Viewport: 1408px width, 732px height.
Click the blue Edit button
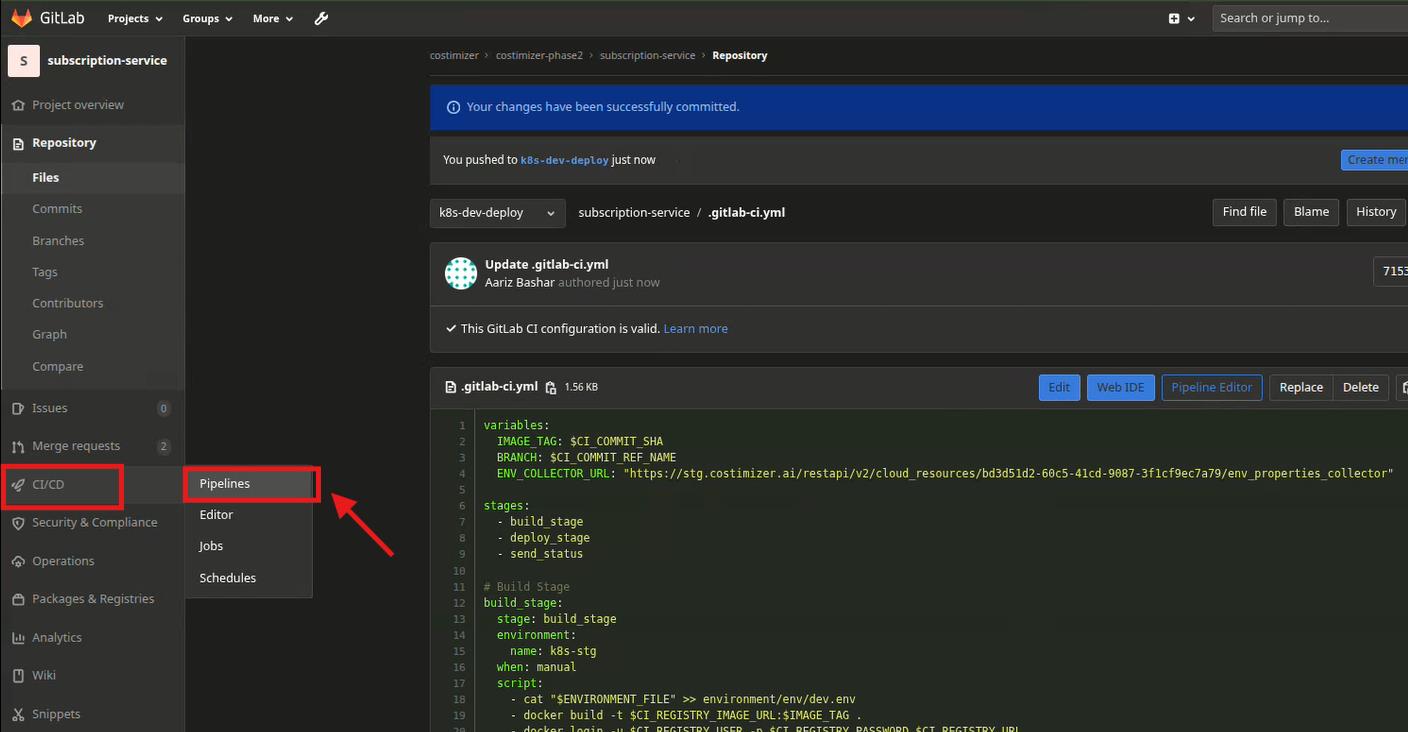[x=1059, y=387]
